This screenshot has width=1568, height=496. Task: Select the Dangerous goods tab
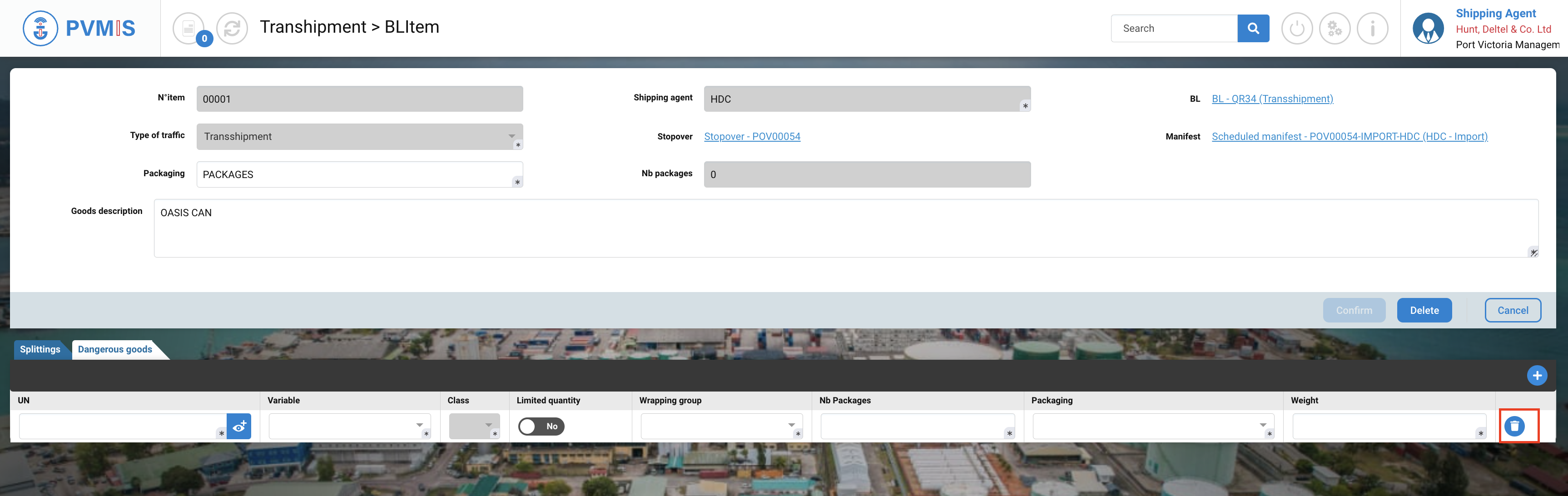[x=115, y=349]
